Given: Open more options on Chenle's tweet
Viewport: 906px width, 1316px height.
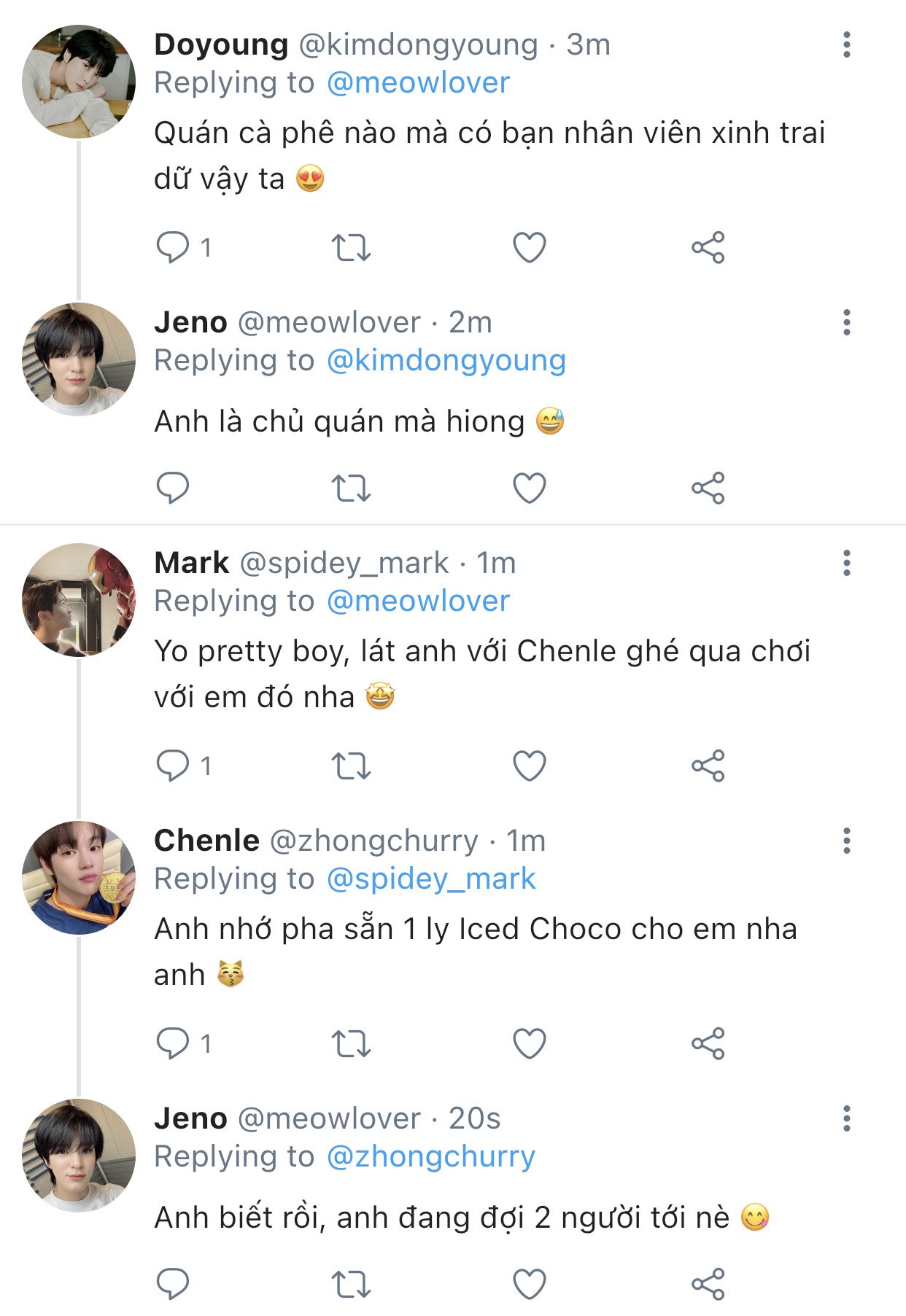Looking at the screenshot, I should point(846,841).
